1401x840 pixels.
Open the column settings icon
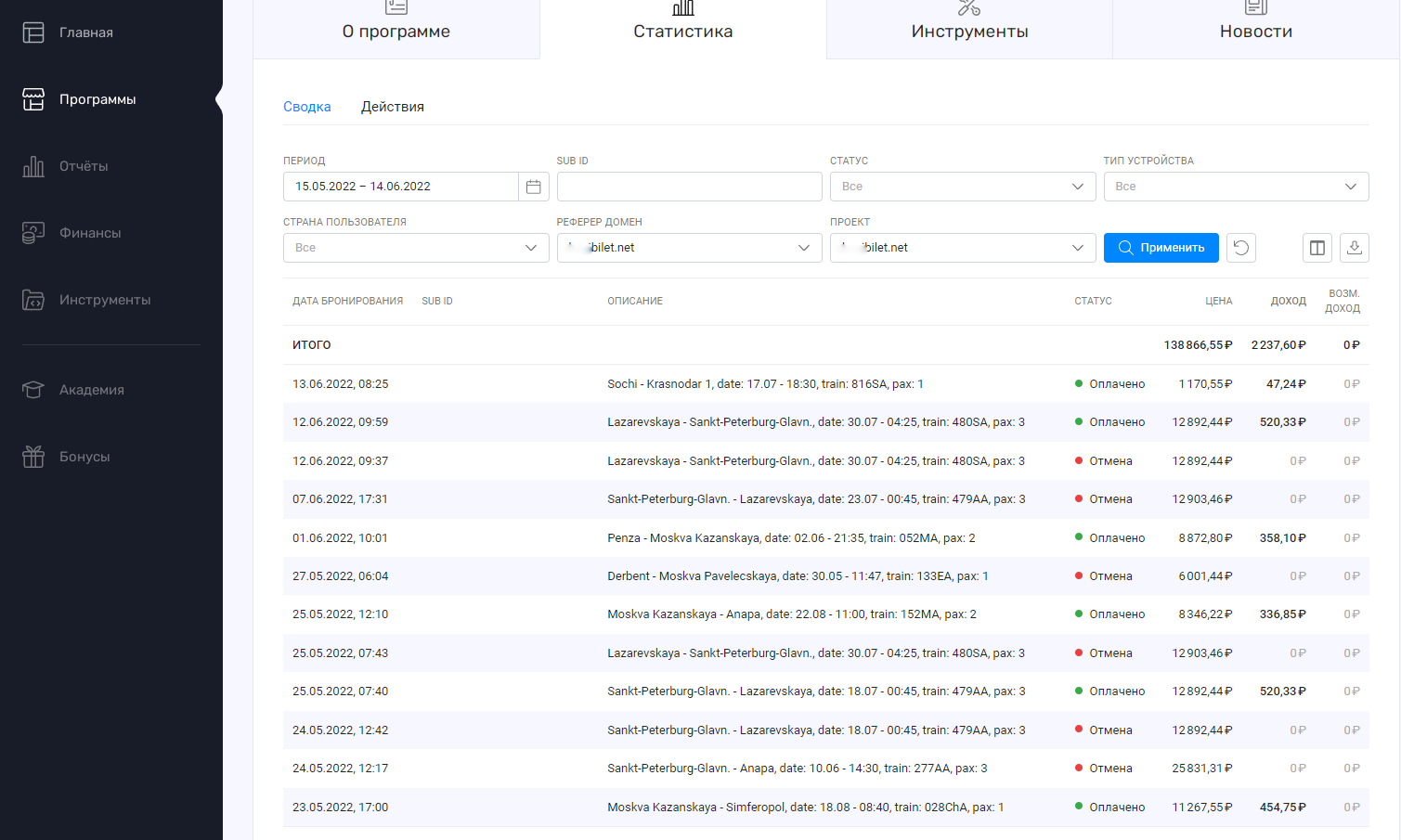point(1317,248)
